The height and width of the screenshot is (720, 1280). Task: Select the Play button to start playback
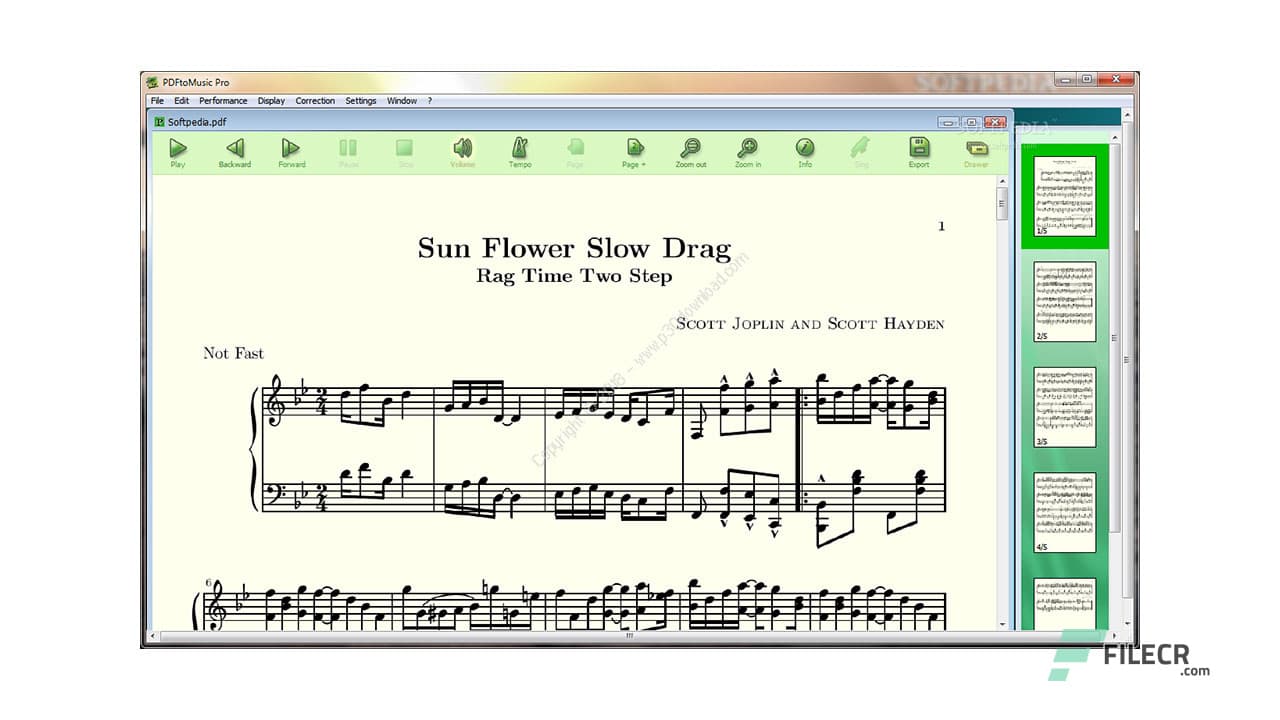pyautogui.click(x=177, y=150)
